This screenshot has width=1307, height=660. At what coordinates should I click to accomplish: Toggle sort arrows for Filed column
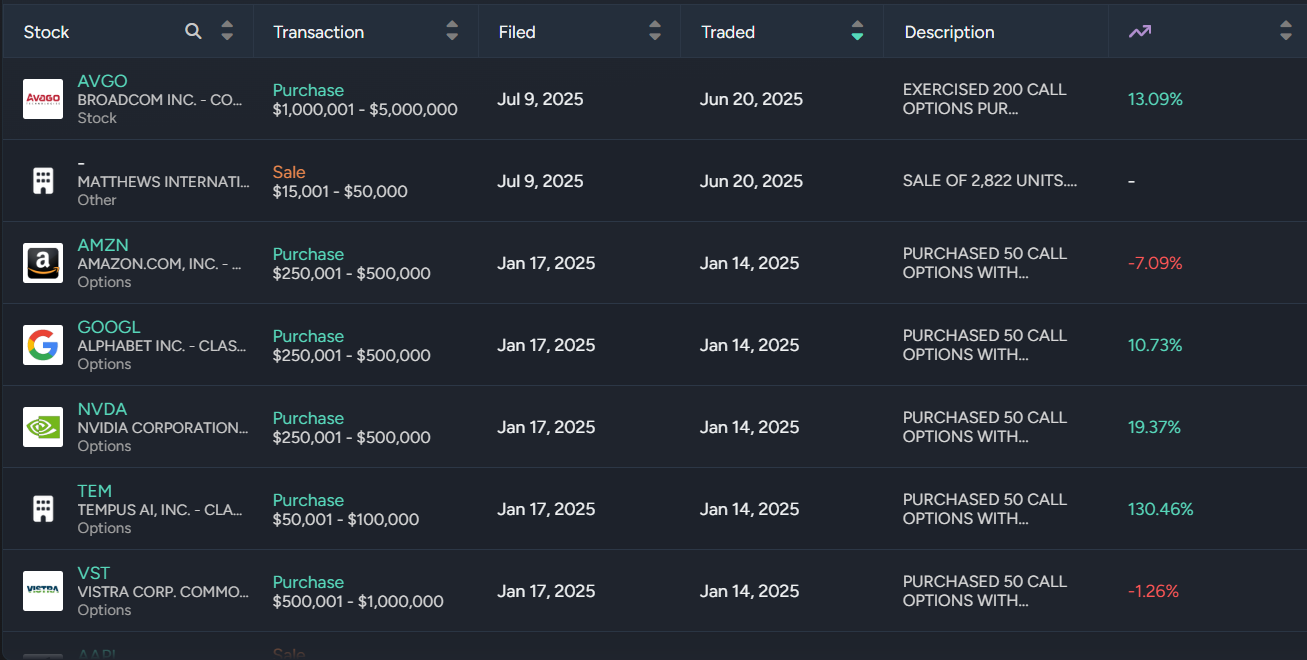655,32
